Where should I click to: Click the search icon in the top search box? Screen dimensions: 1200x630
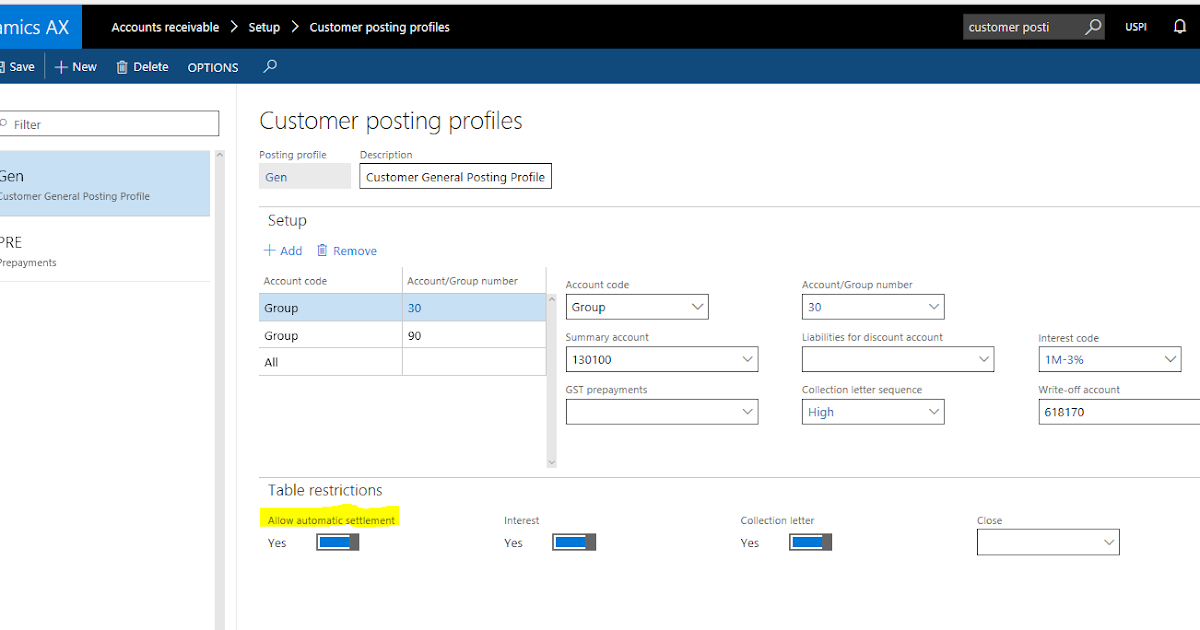[1093, 27]
